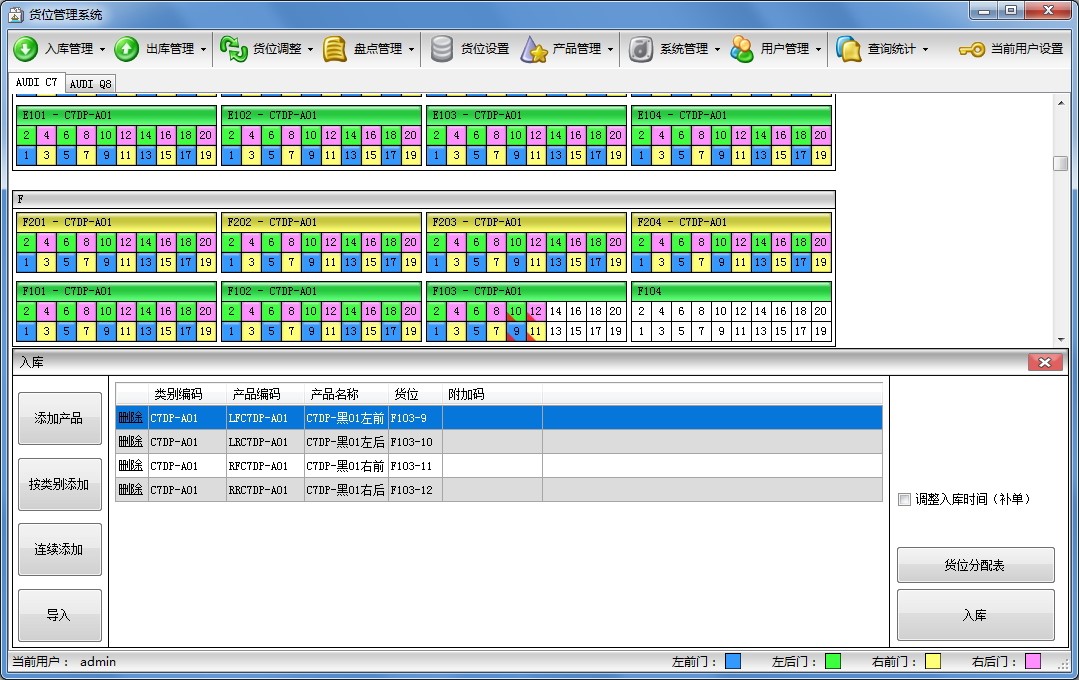
Task: Click the 货位分配表 button
Action: [975, 565]
